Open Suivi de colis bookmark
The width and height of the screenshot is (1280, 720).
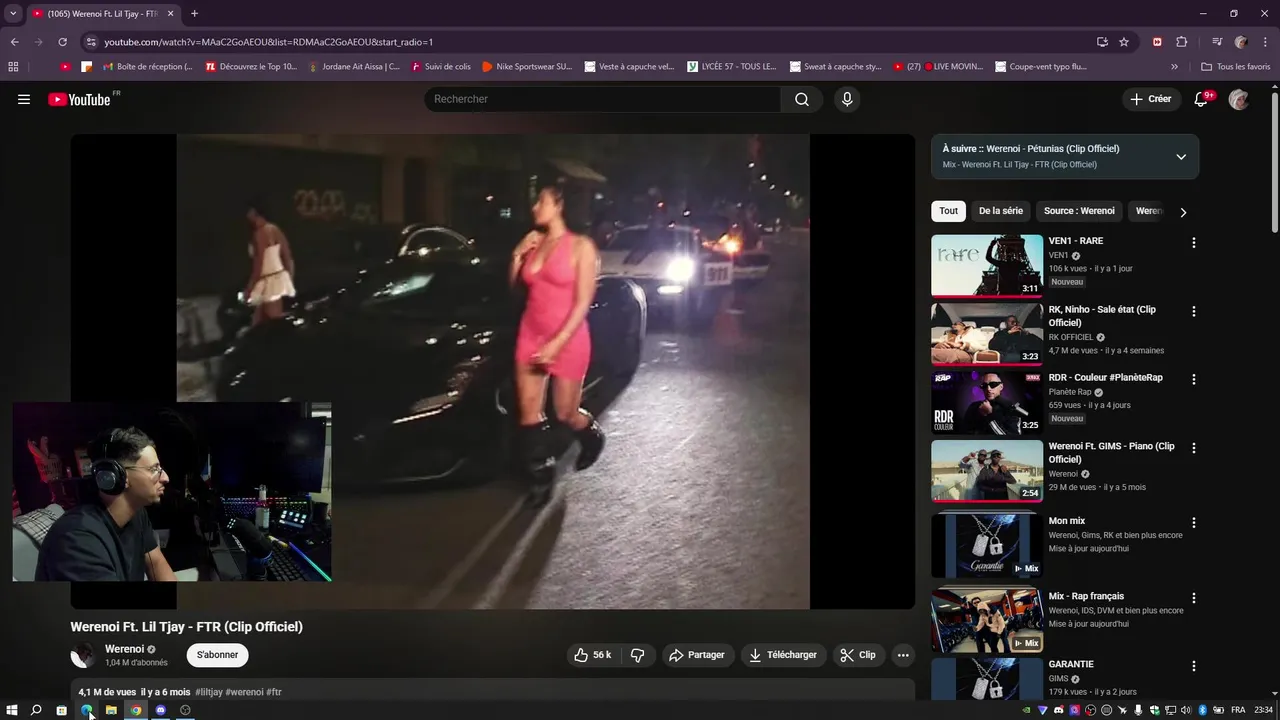[441, 67]
